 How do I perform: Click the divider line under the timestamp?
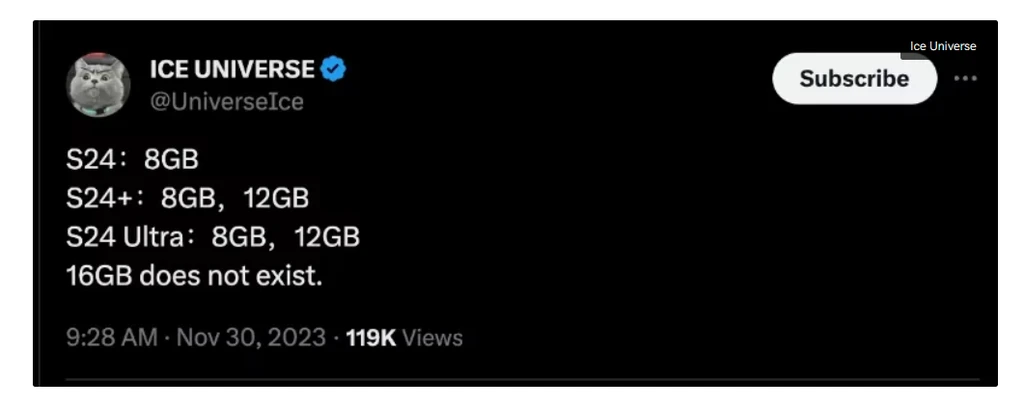[x=522, y=378]
